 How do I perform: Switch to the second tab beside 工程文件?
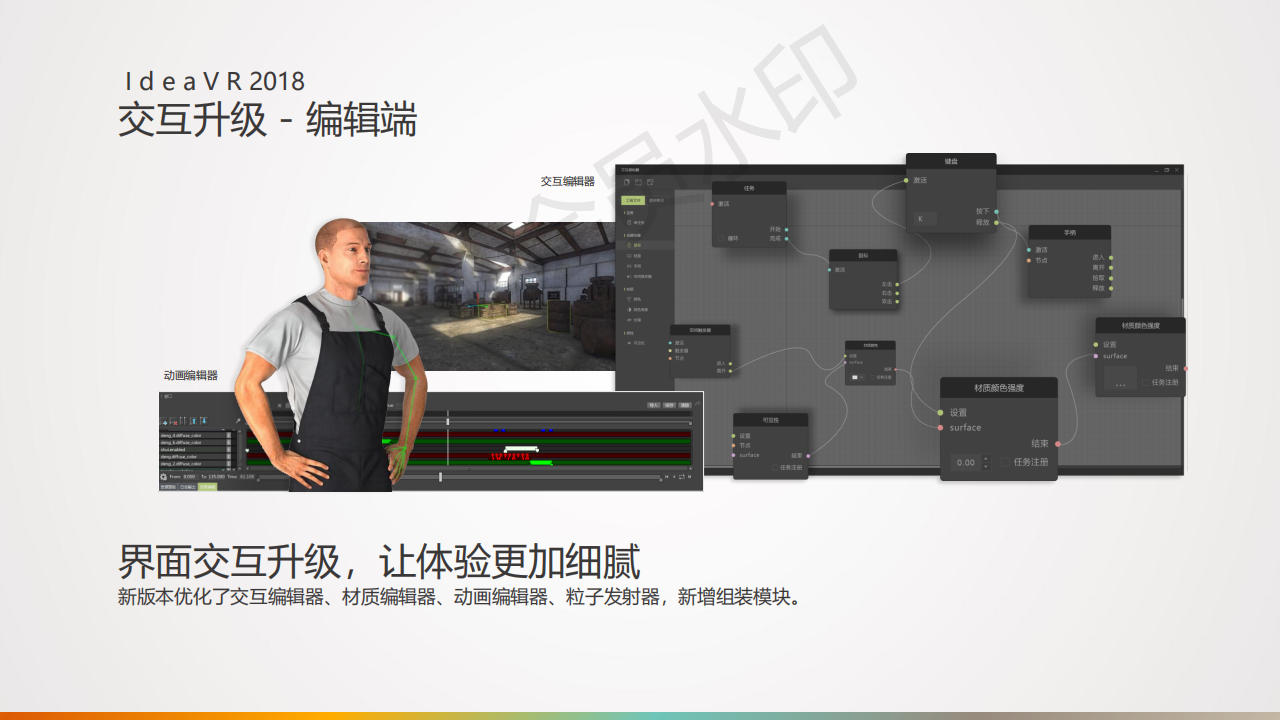(658, 200)
